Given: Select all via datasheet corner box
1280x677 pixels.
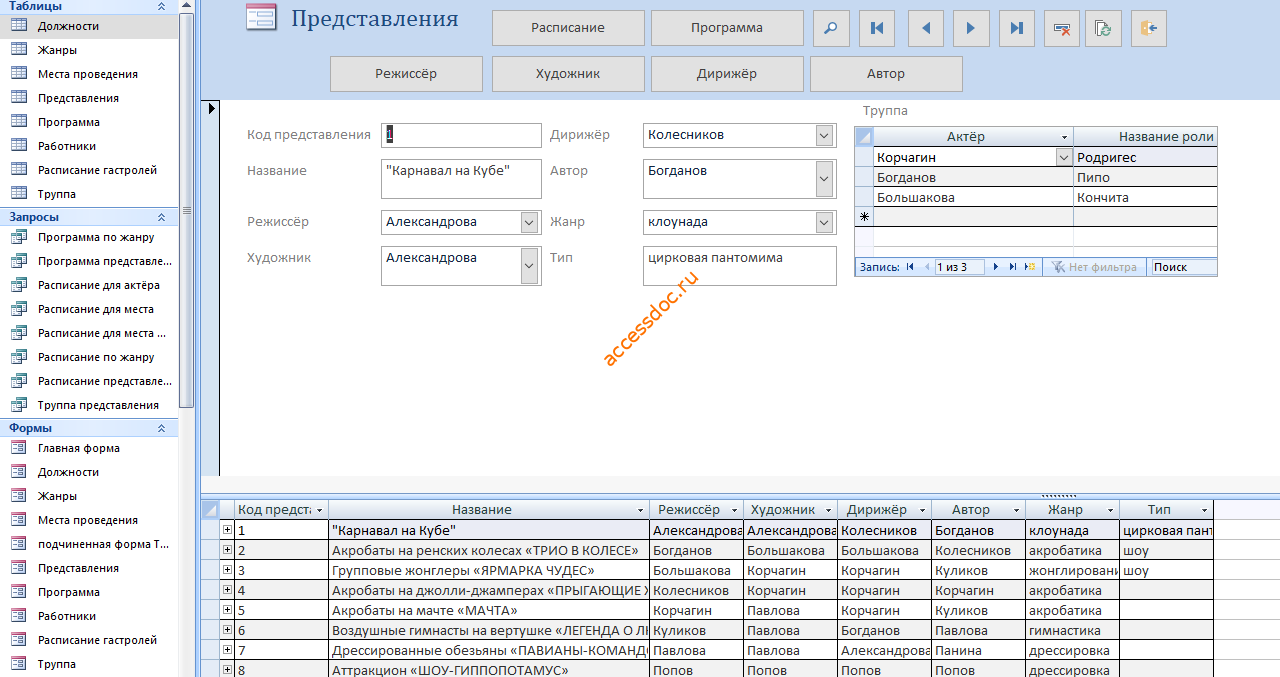Looking at the screenshot, I should pos(210,510).
